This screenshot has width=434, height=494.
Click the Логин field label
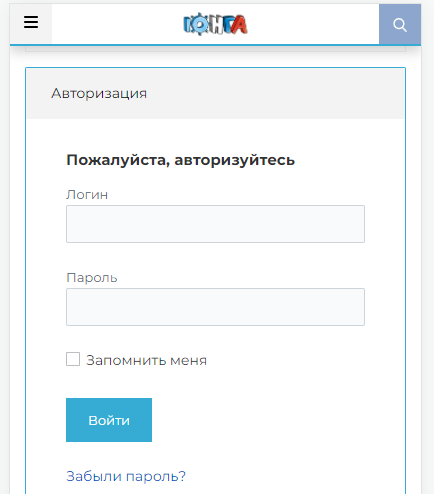pos(87,195)
